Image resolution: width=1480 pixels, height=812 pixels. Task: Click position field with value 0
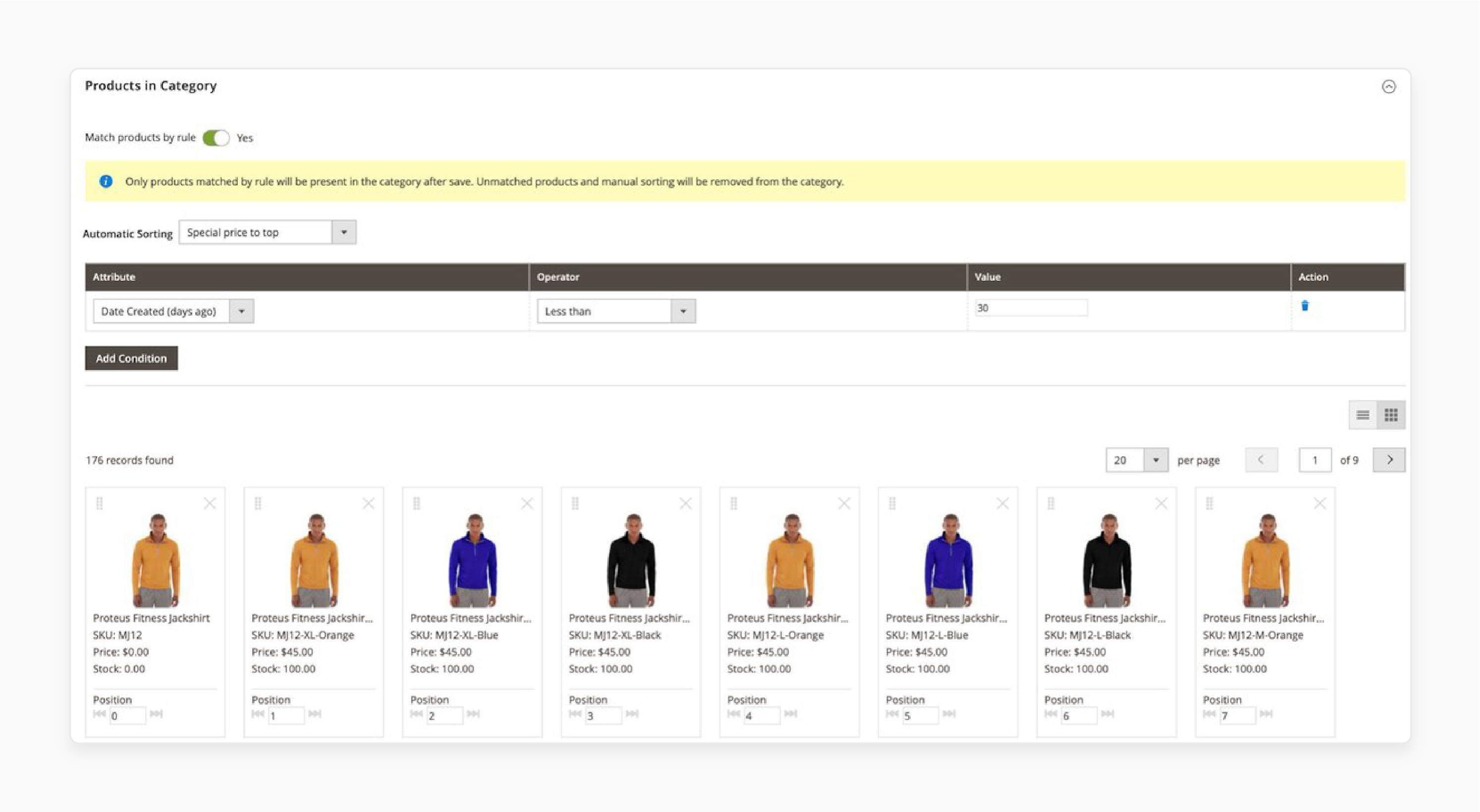127,715
